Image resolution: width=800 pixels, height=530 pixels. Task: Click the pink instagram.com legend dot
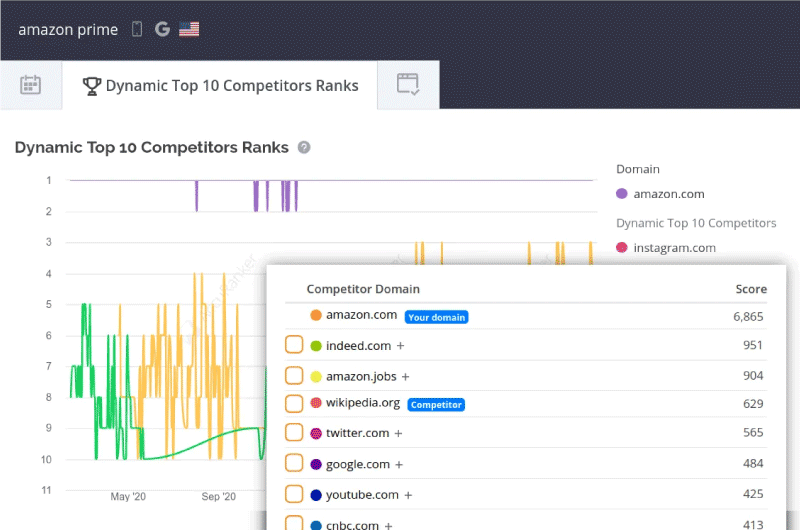click(621, 248)
